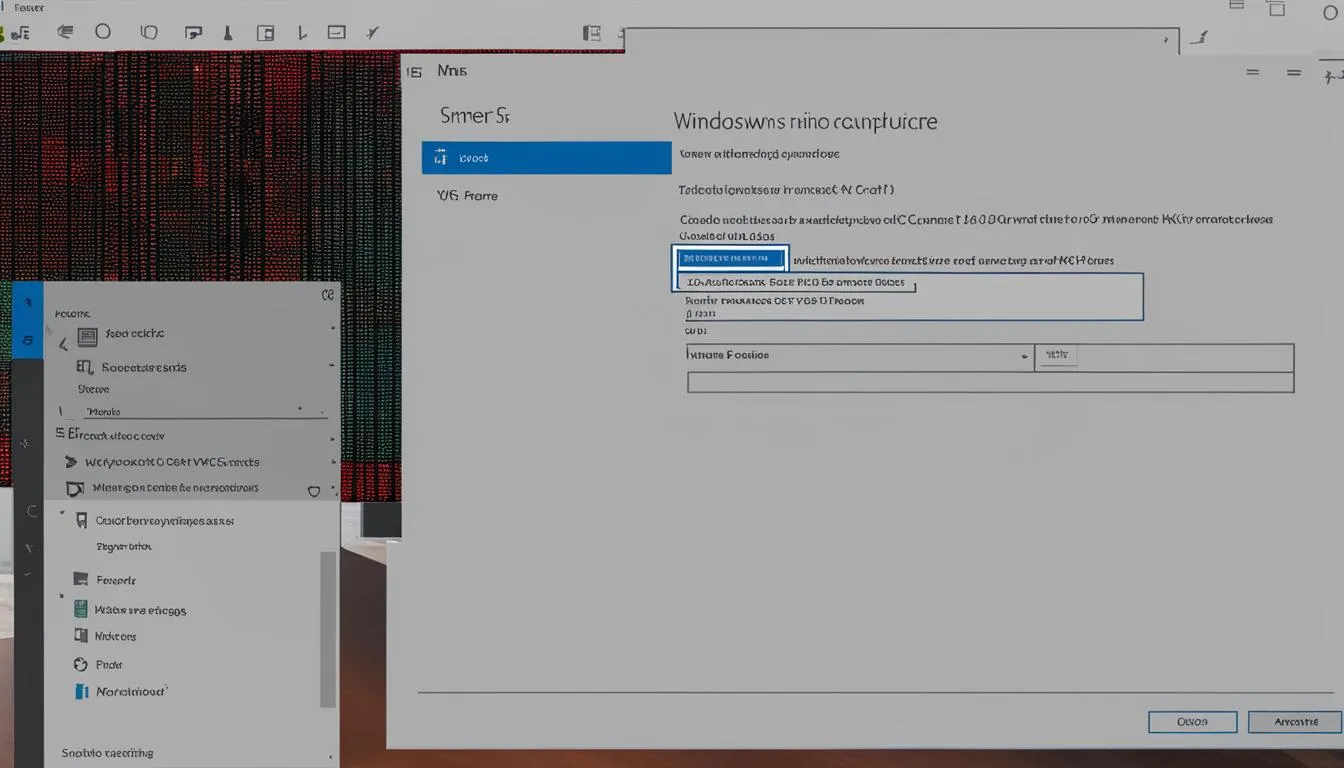Image resolution: width=1344 pixels, height=768 pixels.
Task: Click 'Snobiio raeciitirig' at the left panel's bottom
Action: click(107, 753)
